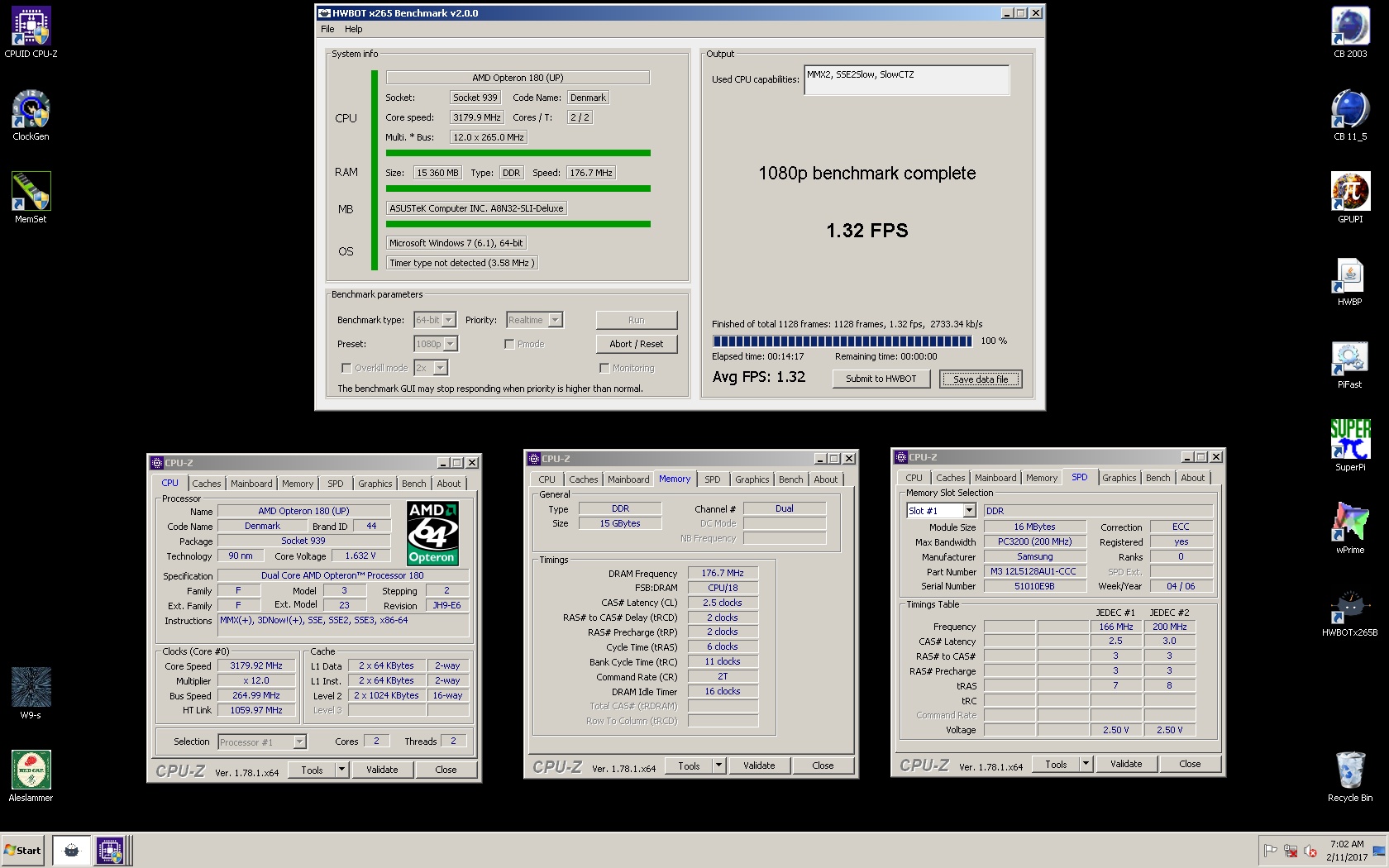Open the wPrime desktop shortcut
Viewport: 1389px width, 868px height.
coord(1350,527)
